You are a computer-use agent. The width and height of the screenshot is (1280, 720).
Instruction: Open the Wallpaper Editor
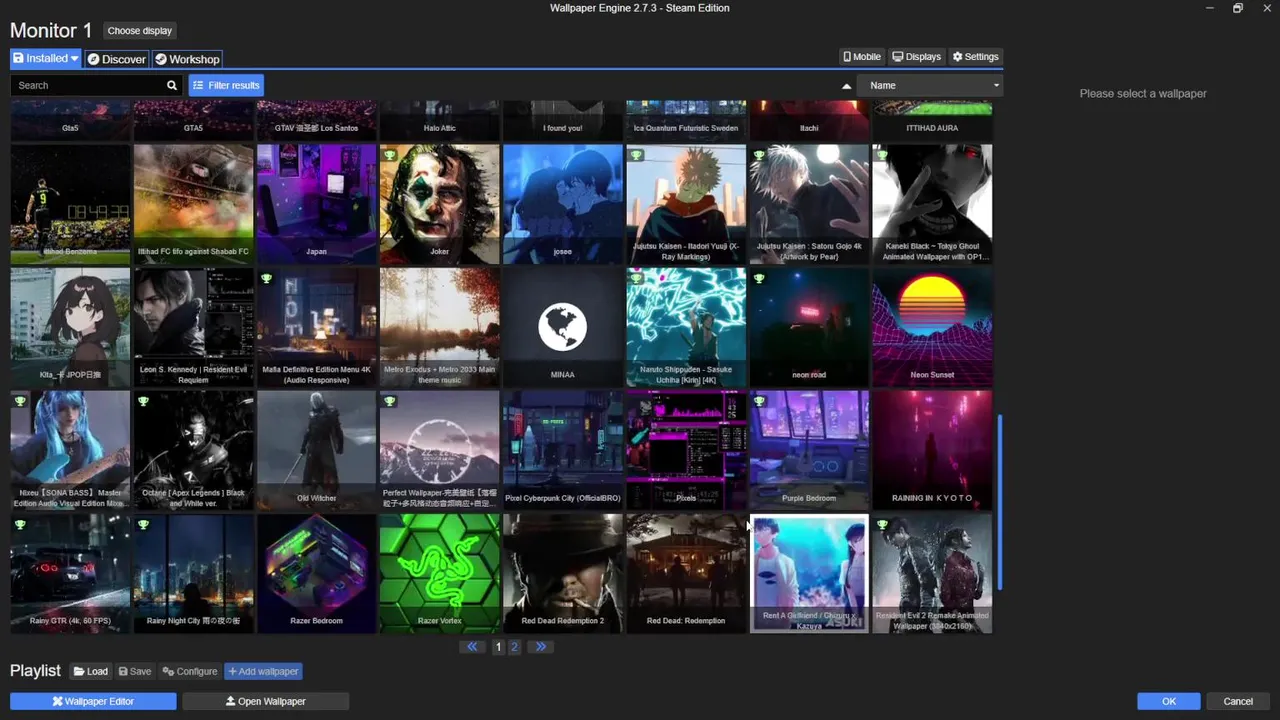point(93,701)
